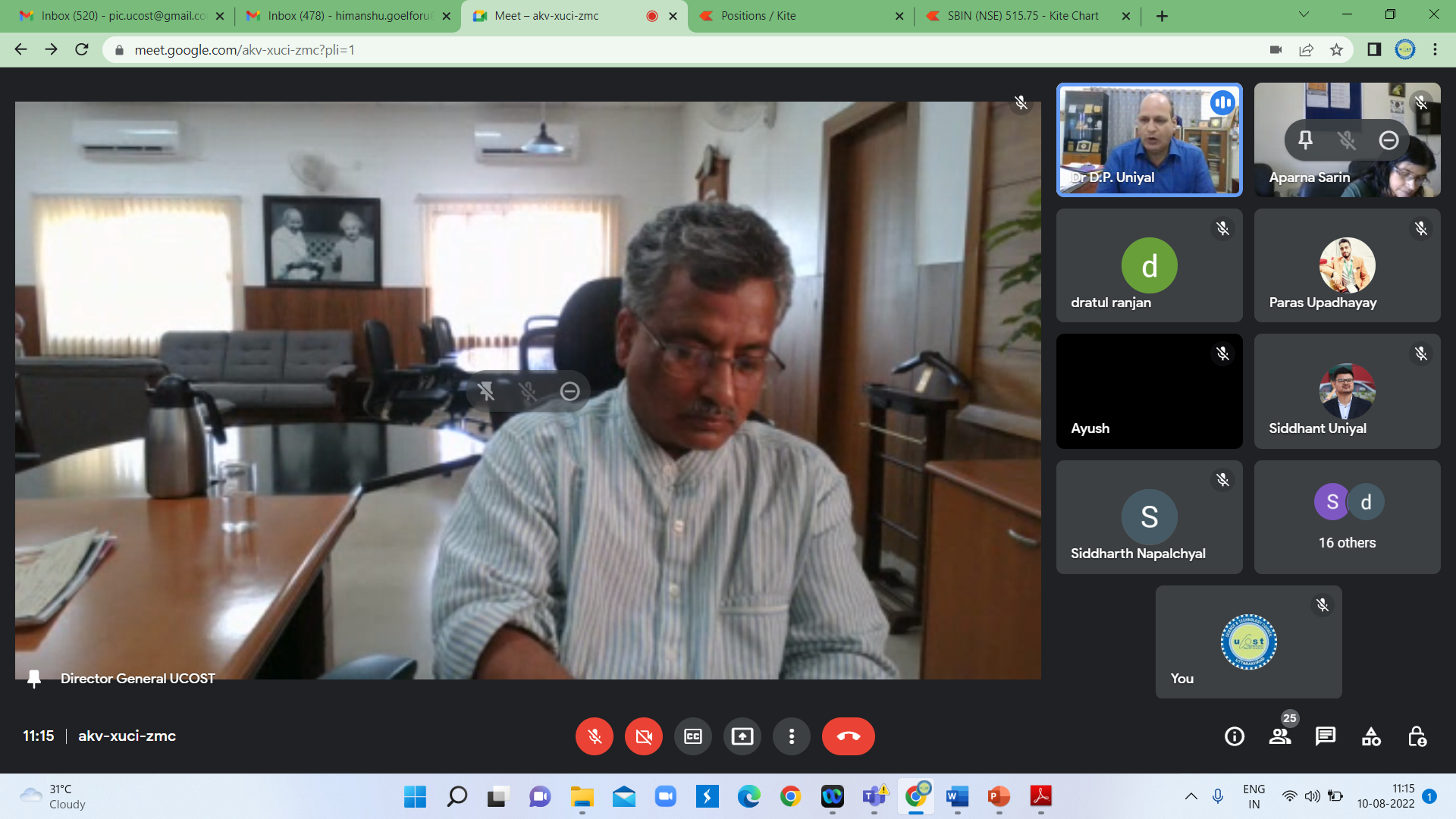Turn on the camera in the call bar

pyautogui.click(x=643, y=736)
